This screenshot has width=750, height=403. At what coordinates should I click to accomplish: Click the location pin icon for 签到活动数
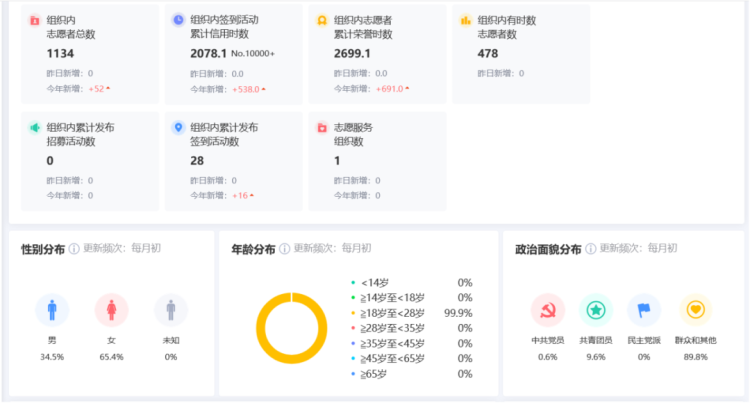178,128
